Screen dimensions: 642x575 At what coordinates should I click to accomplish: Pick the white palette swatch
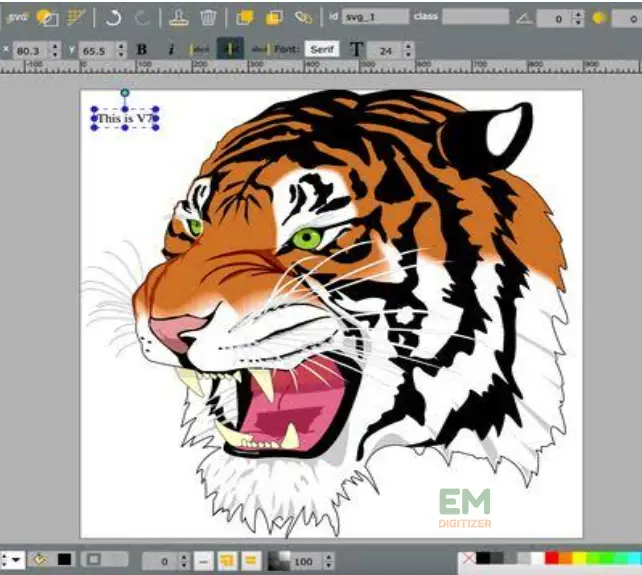pos(538,558)
